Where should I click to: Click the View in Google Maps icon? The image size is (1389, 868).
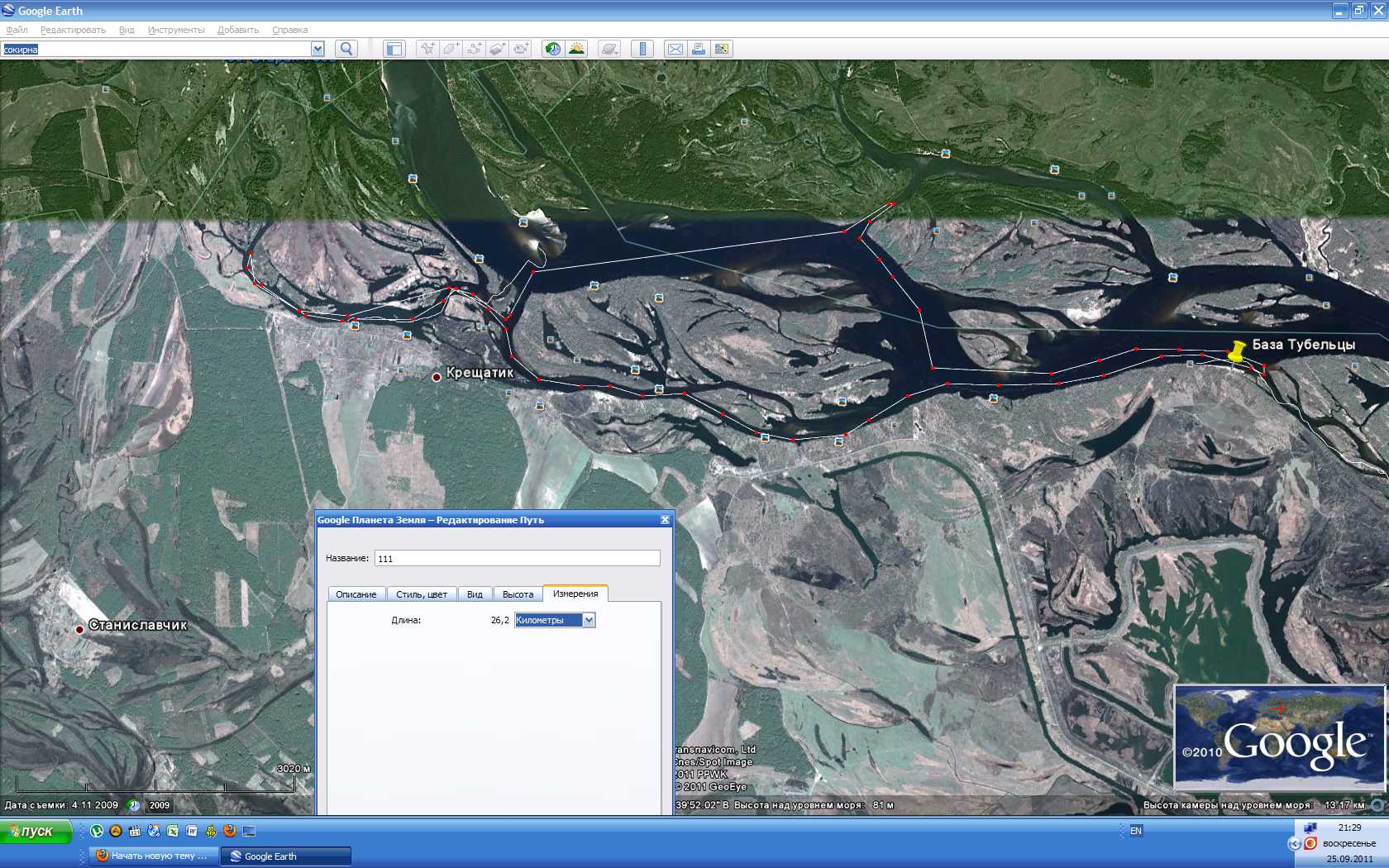pos(722,49)
